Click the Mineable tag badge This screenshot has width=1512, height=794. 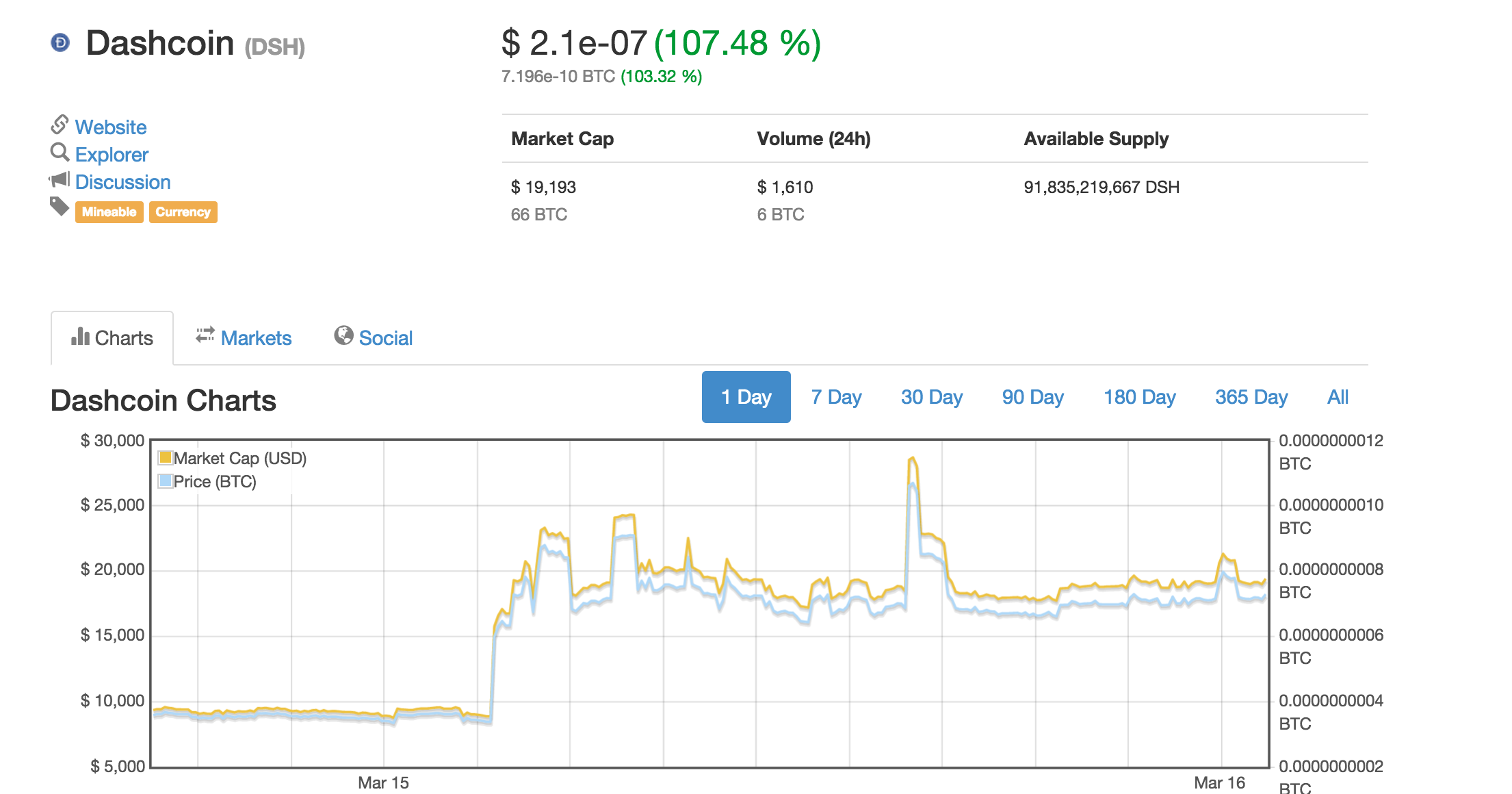109,212
